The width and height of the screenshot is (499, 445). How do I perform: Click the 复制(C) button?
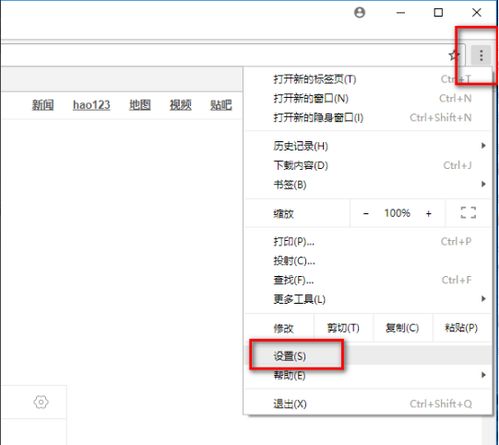point(402,328)
